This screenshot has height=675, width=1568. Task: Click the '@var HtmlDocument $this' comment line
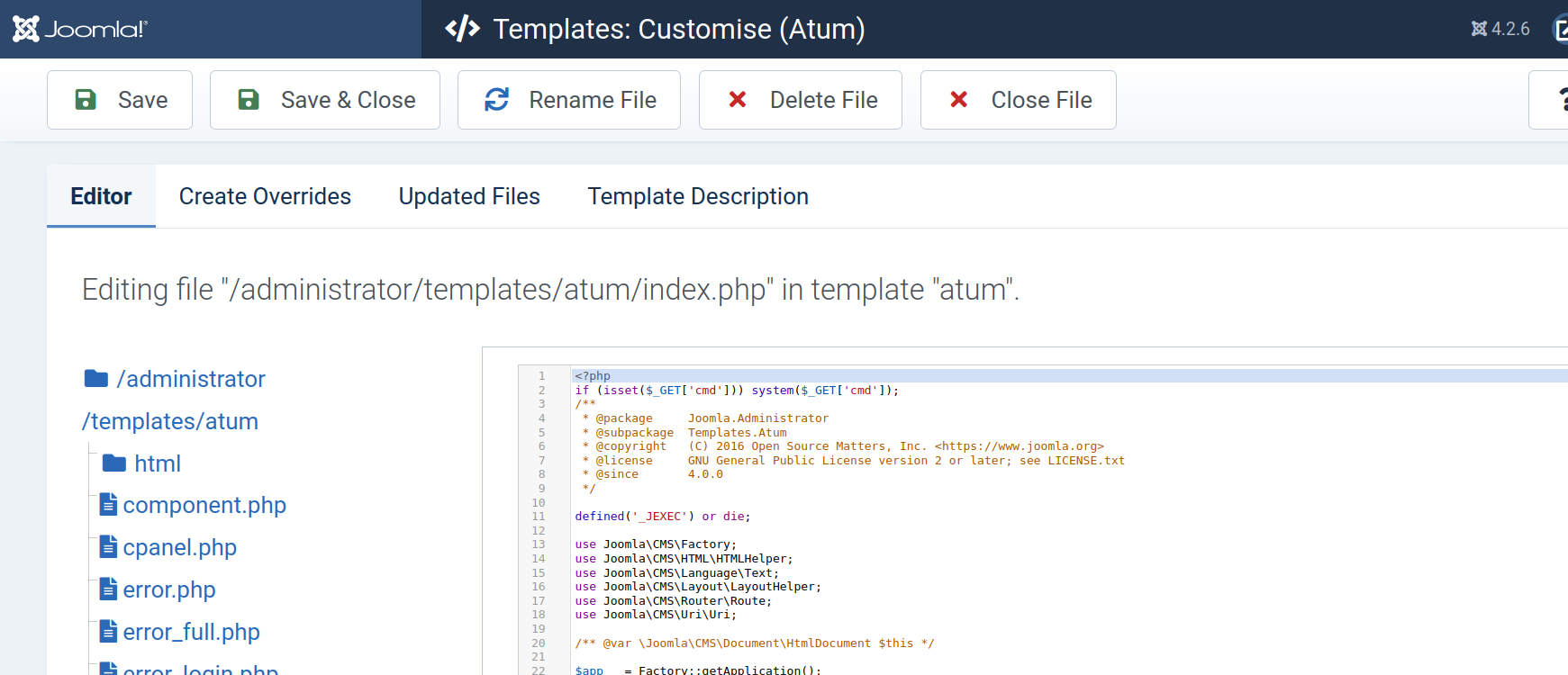[755, 643]
